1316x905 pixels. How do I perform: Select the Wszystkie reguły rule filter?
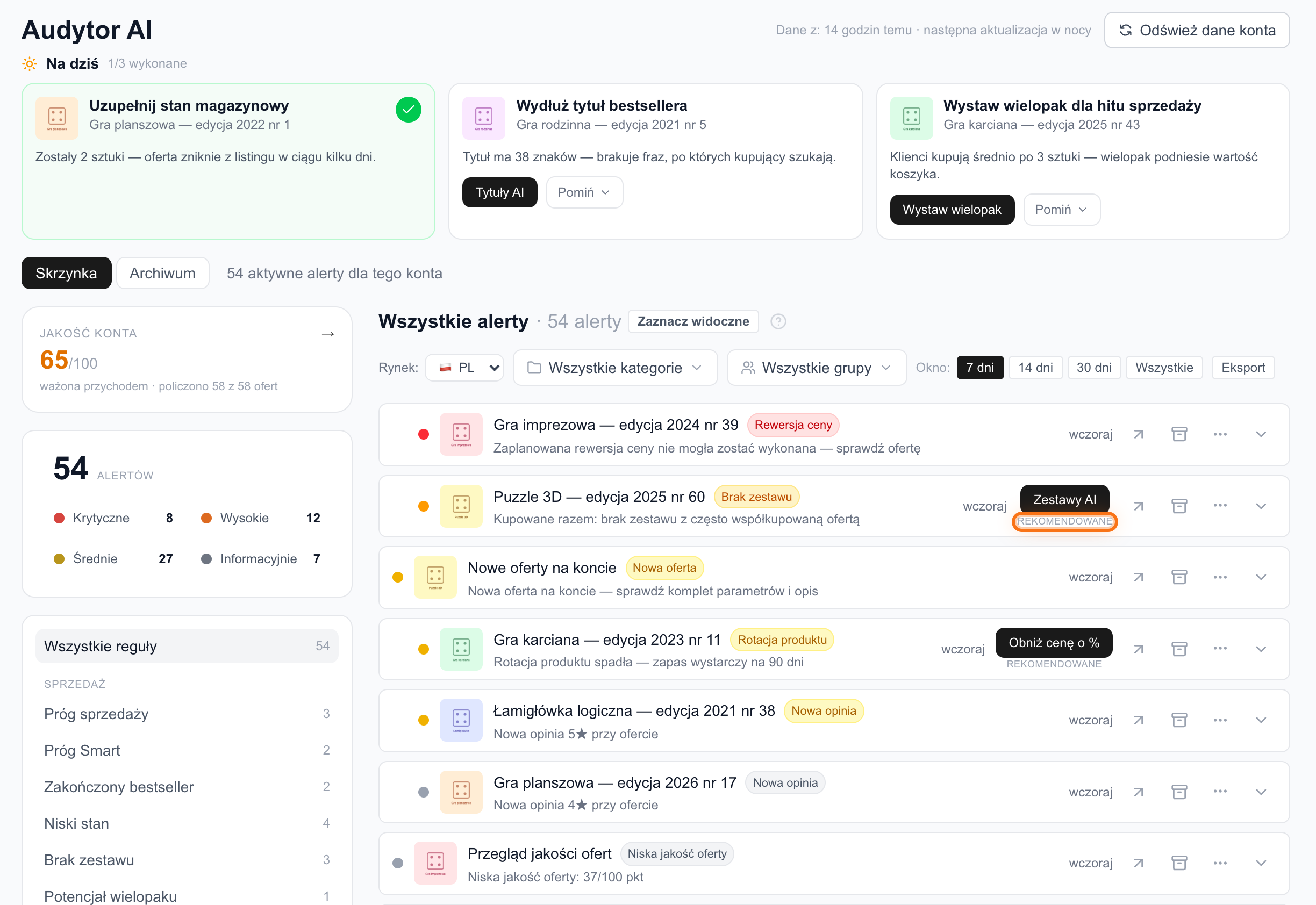187,646
